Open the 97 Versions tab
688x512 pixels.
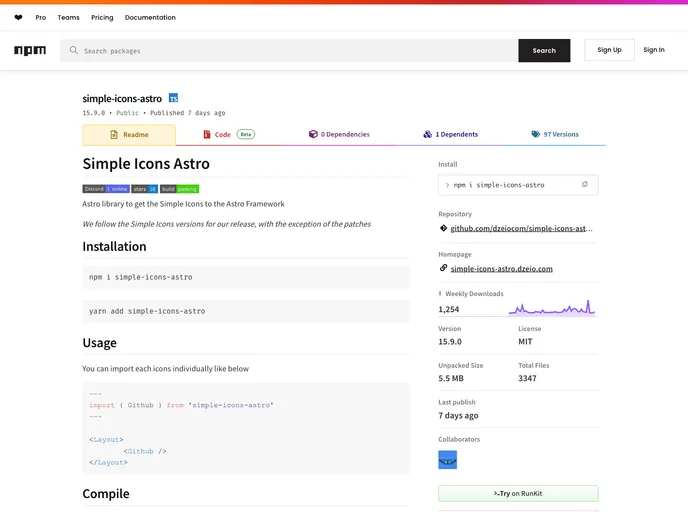555,134
